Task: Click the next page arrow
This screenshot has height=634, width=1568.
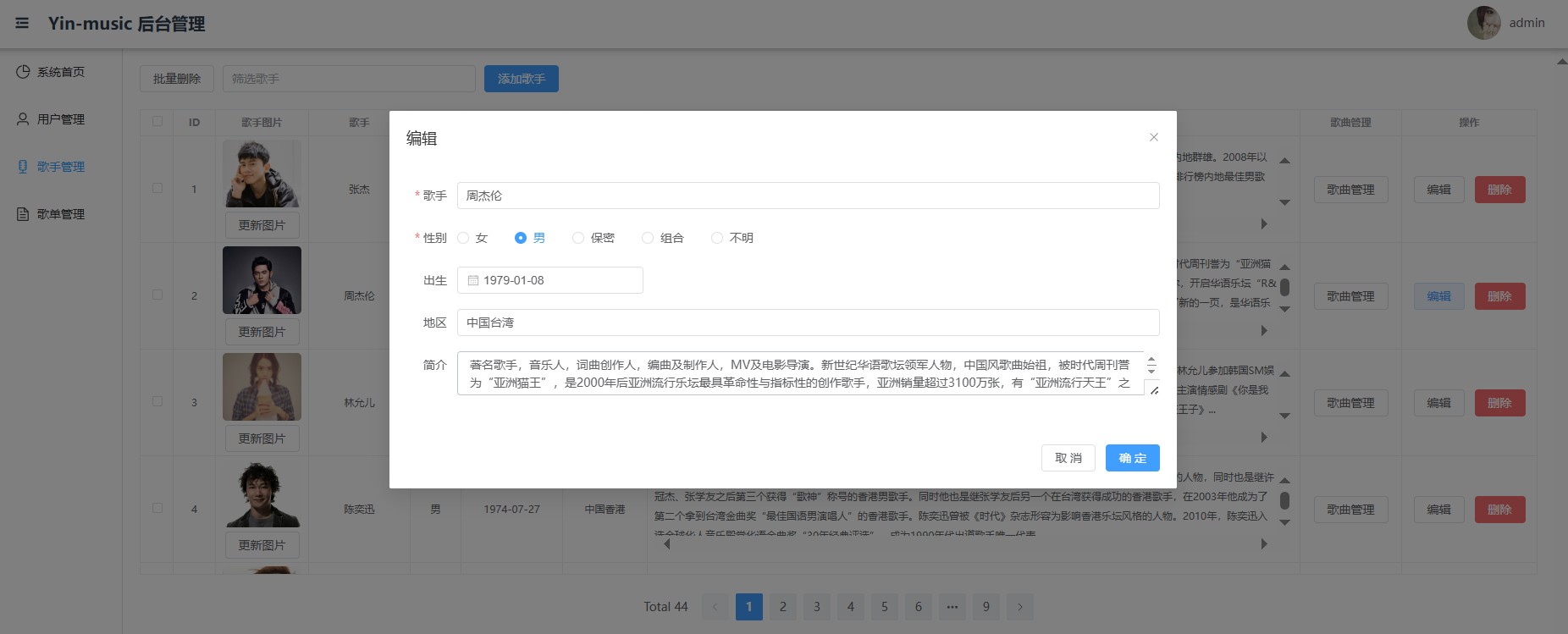Action: click(x=1020, y=607)
